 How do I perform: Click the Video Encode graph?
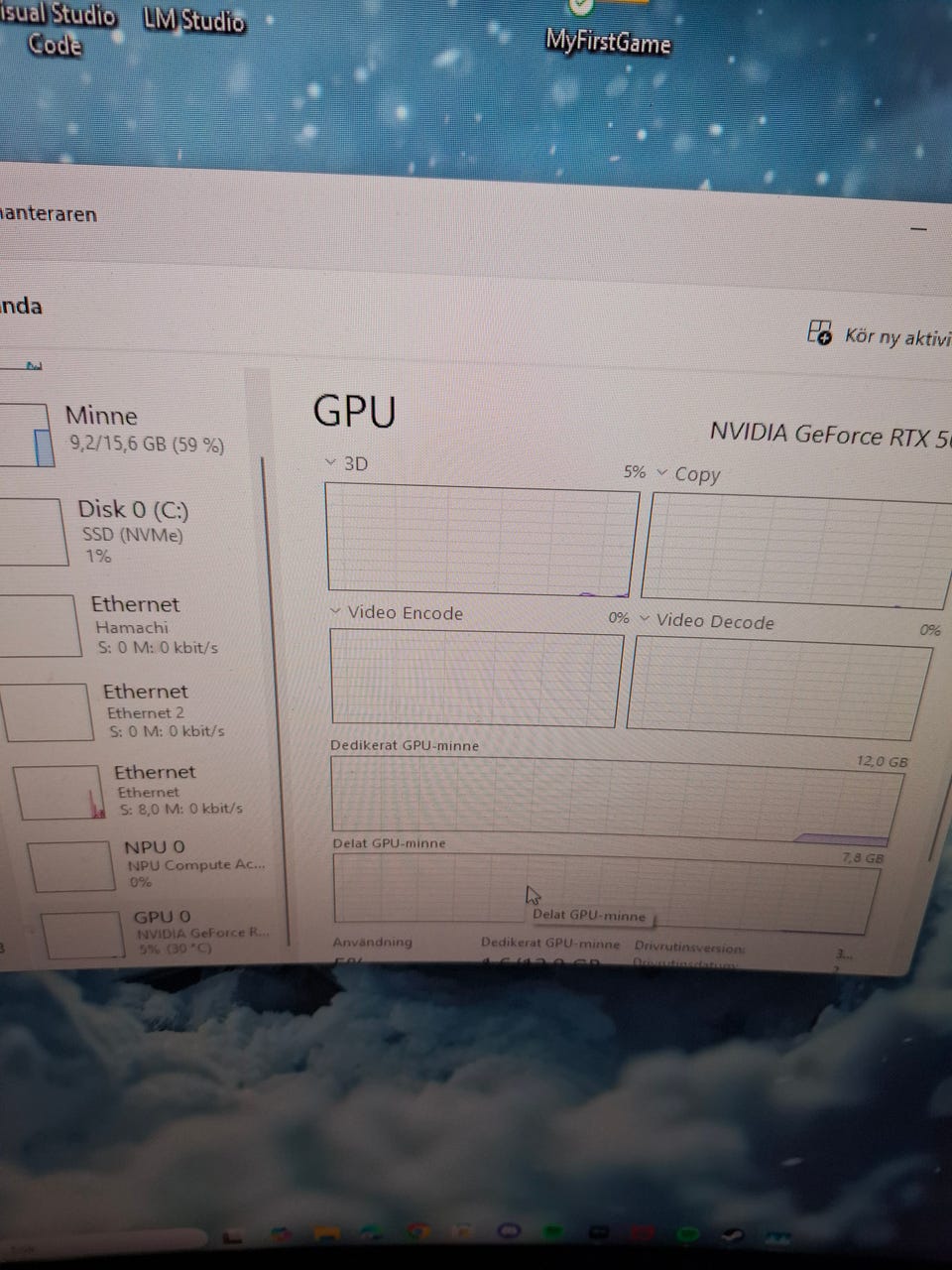(476, 679)
